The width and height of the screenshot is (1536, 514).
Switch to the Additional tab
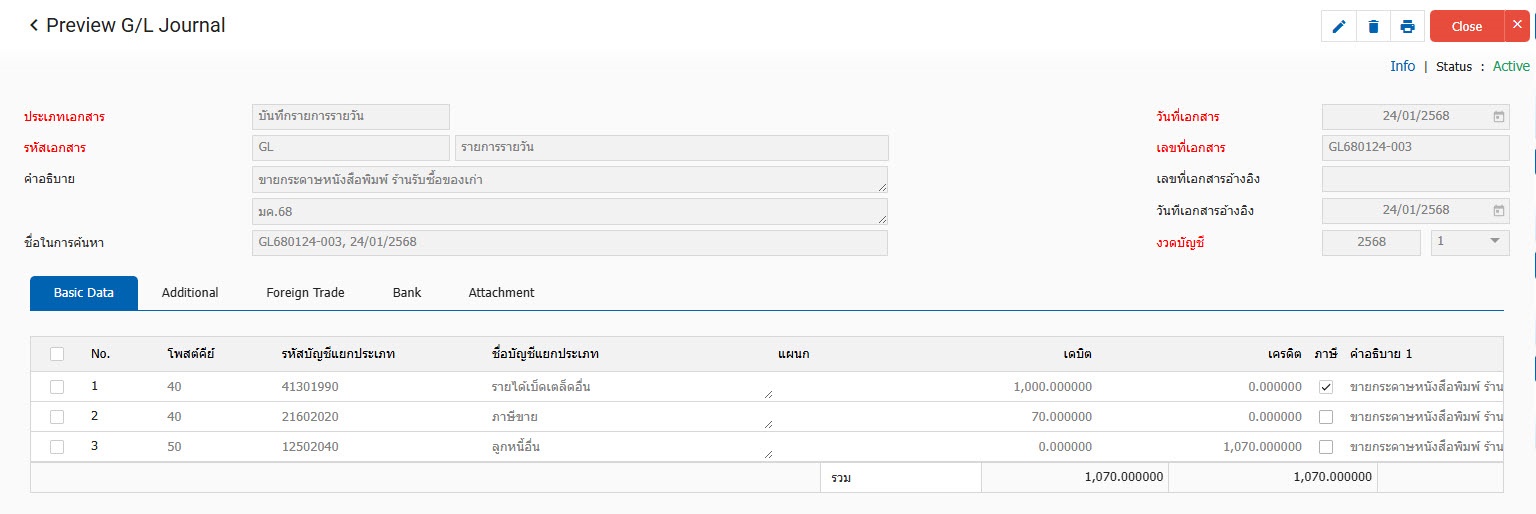coord(190,293)
